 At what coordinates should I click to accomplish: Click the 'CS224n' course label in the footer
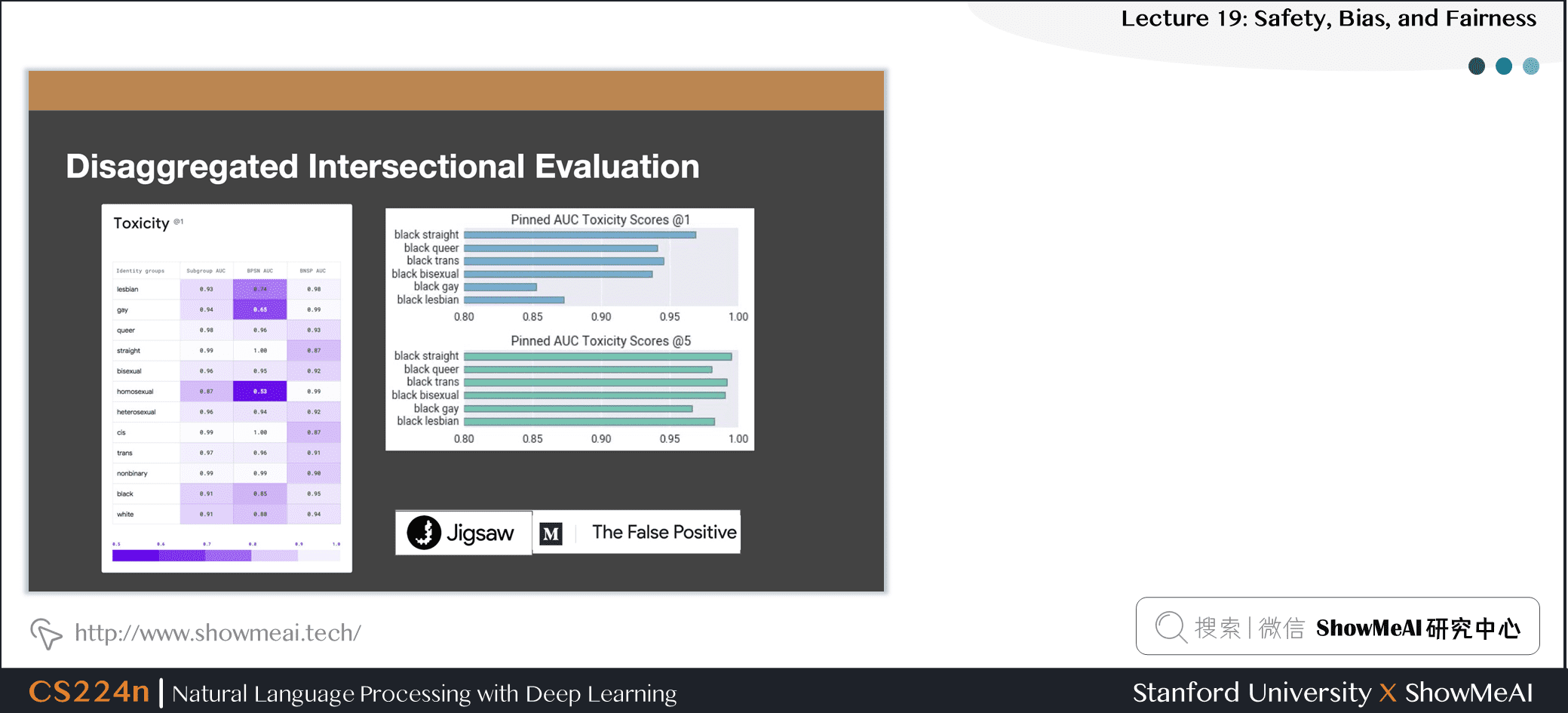pos(89,692)
